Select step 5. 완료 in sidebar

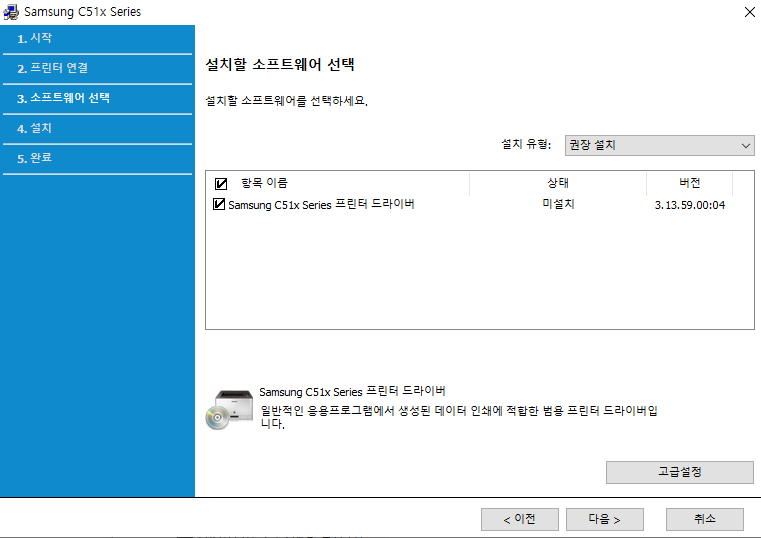(x=97, y=159)
